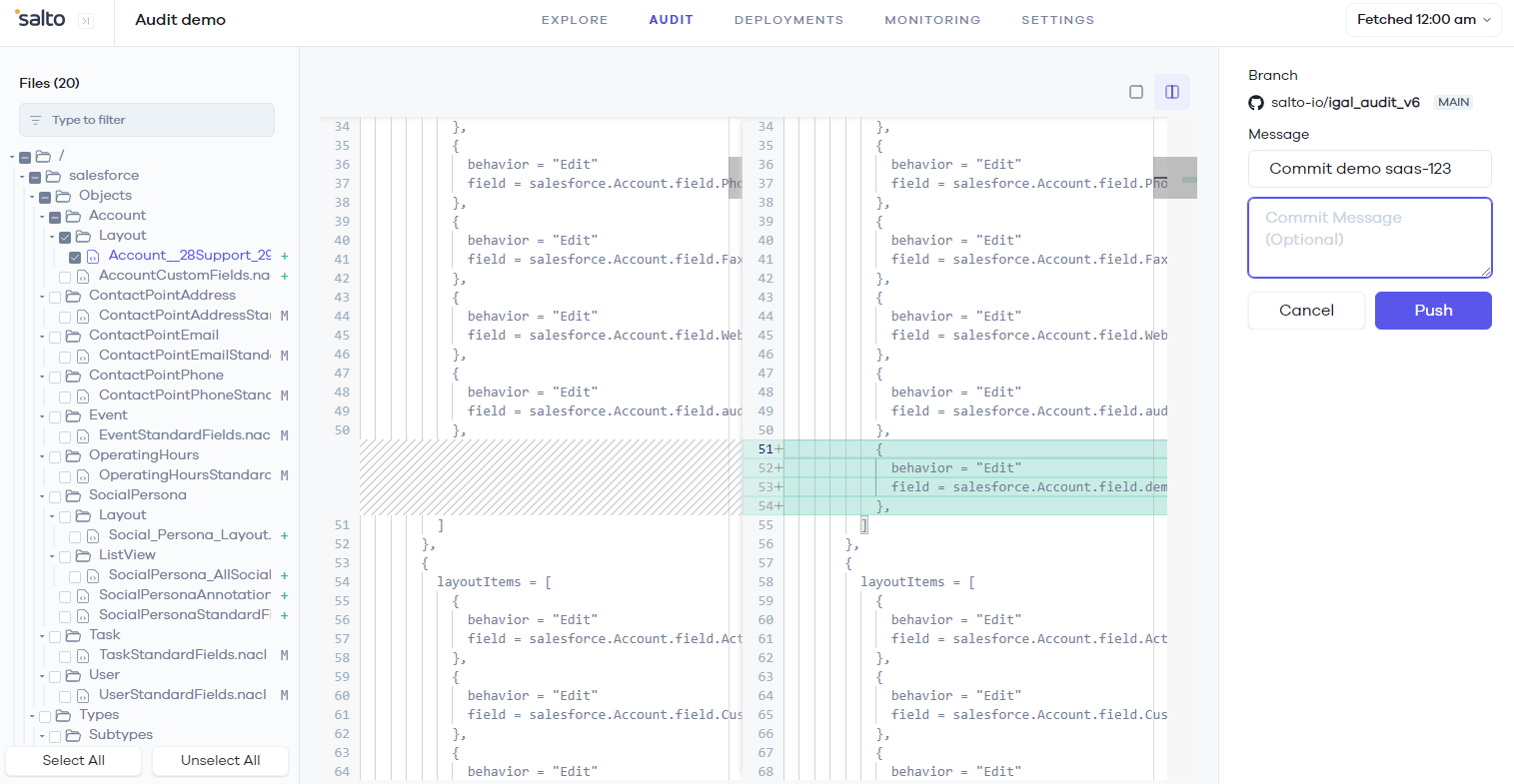Click the diff minimap scroll marker
This screenshot has width=1514, height=784.
pos(1175,178)
